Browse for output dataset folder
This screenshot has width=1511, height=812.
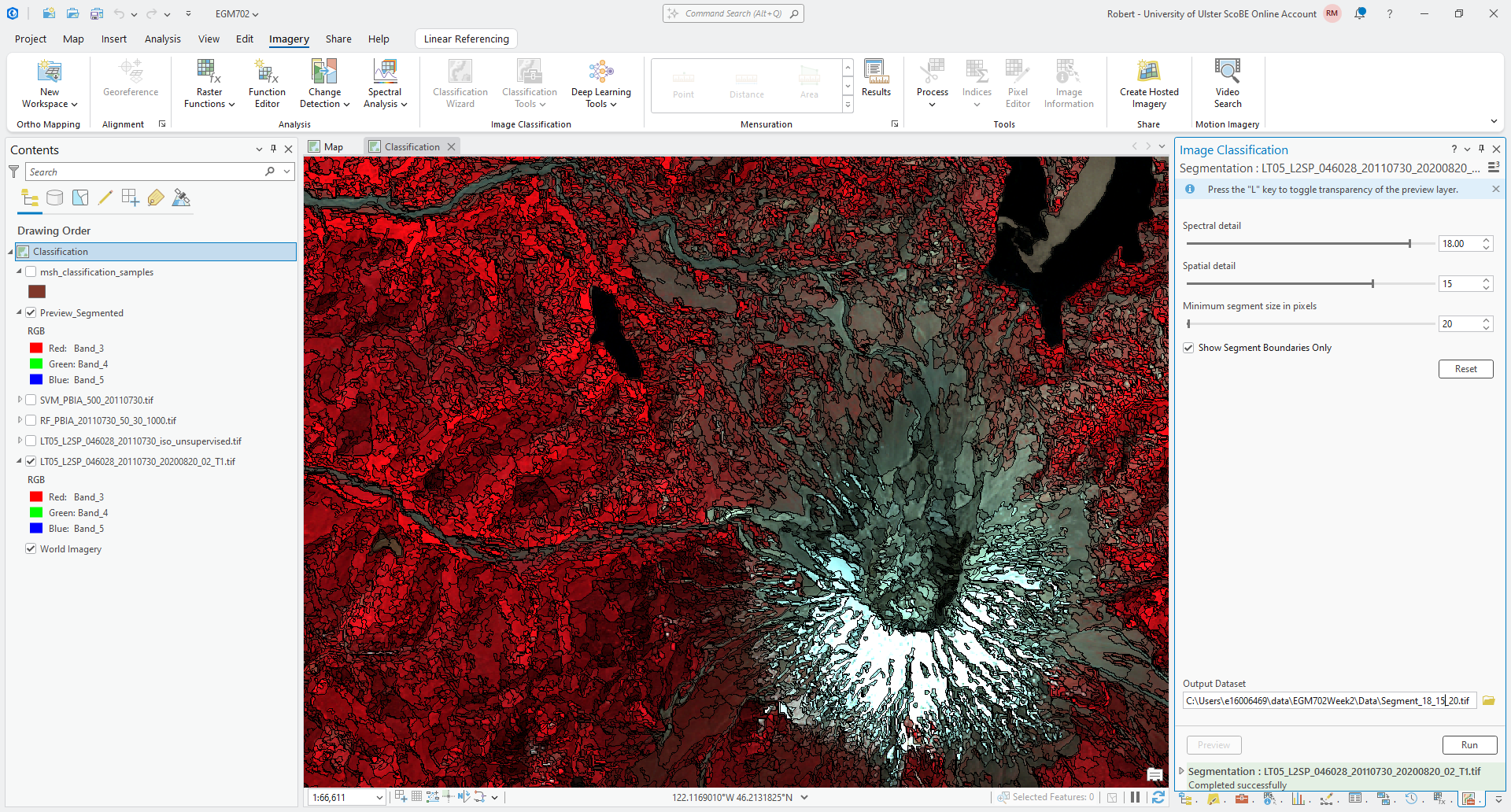pyautogui.click(x=1488, y=701)
